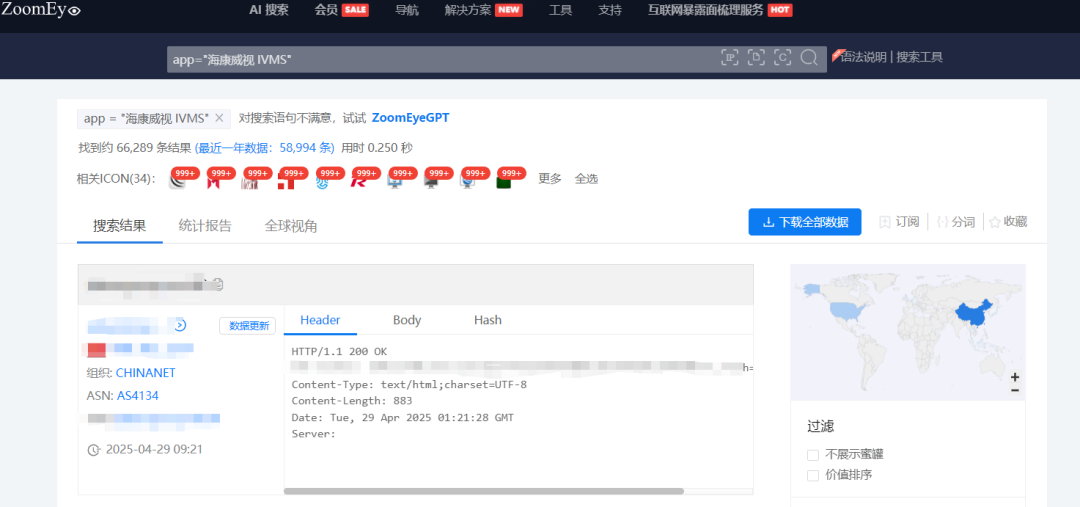Open AI 搜索 in top navigation
Image resolution: width=1080 pixels, height=507 pixels.
[x=269, y=10]
